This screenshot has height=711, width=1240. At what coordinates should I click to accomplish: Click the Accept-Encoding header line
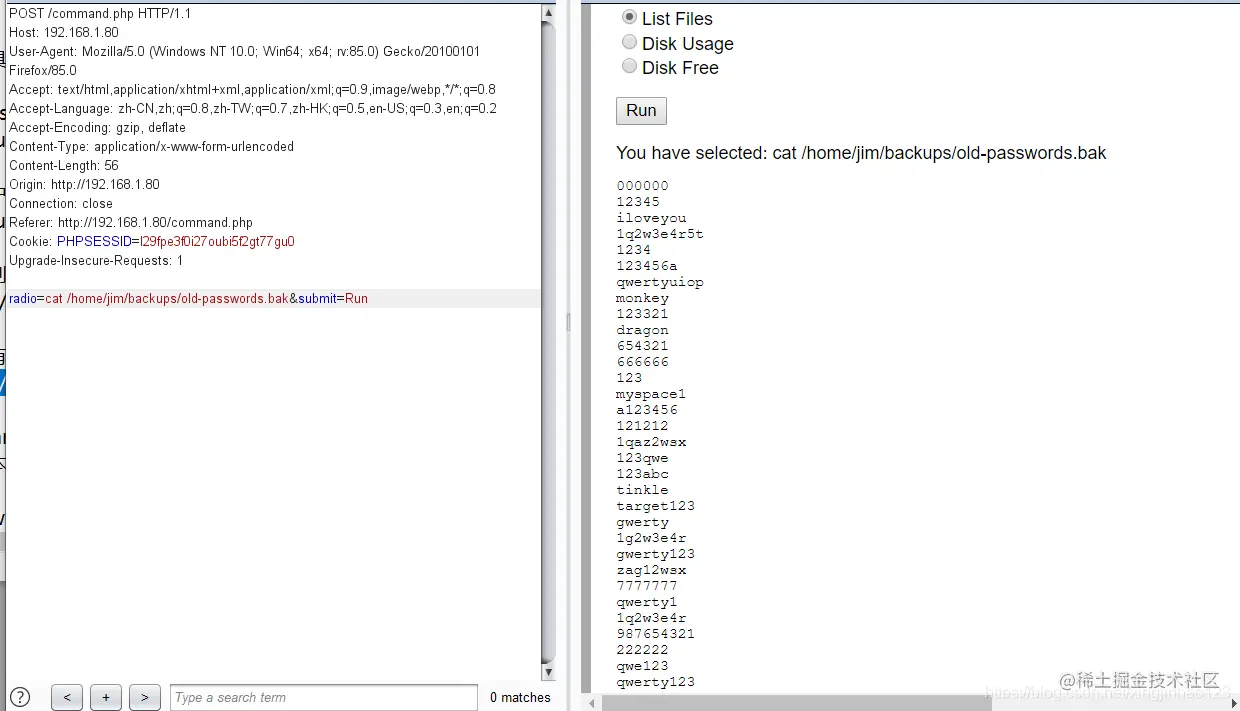click(x=97, y=128)
